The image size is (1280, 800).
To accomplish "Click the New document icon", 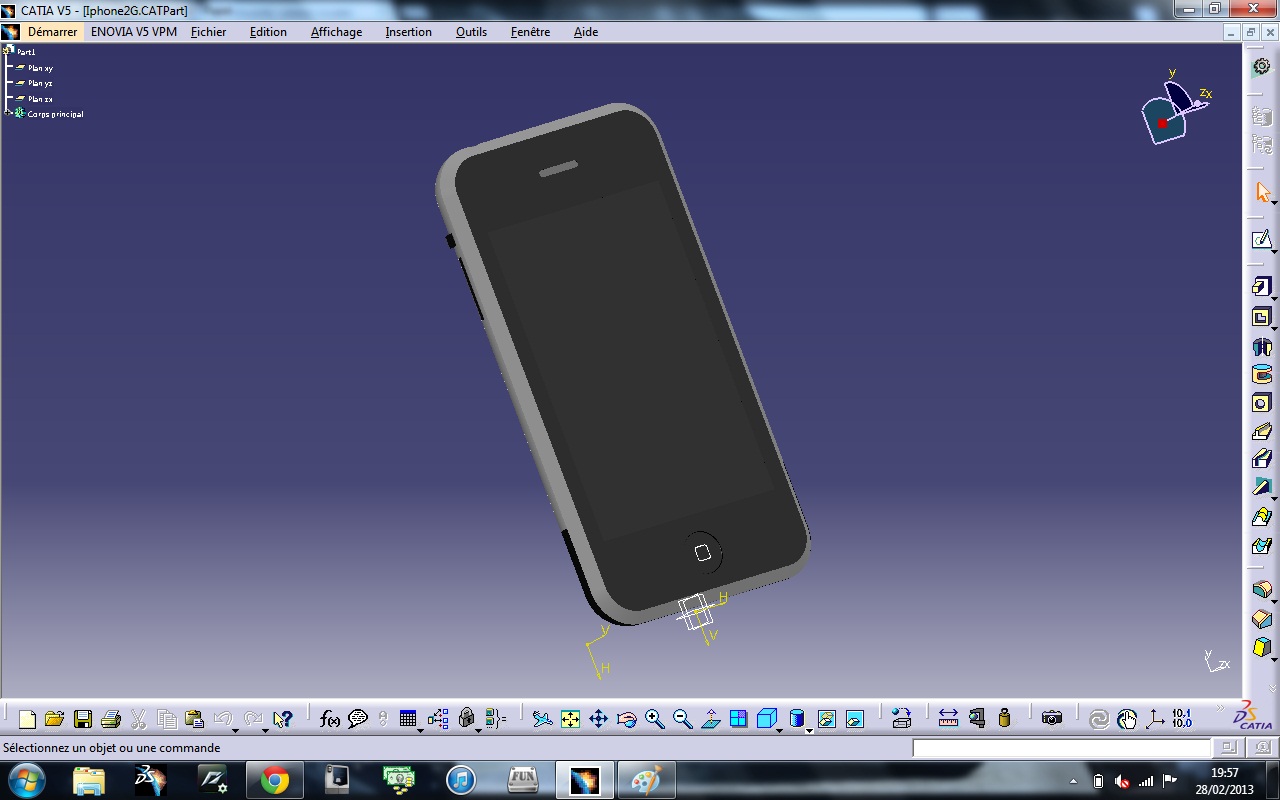I will coord(27,719).
